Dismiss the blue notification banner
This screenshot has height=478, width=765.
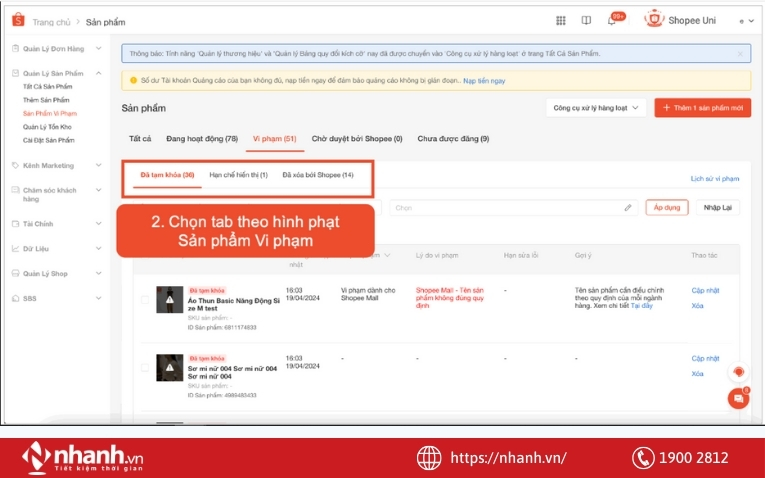(740, 54)
